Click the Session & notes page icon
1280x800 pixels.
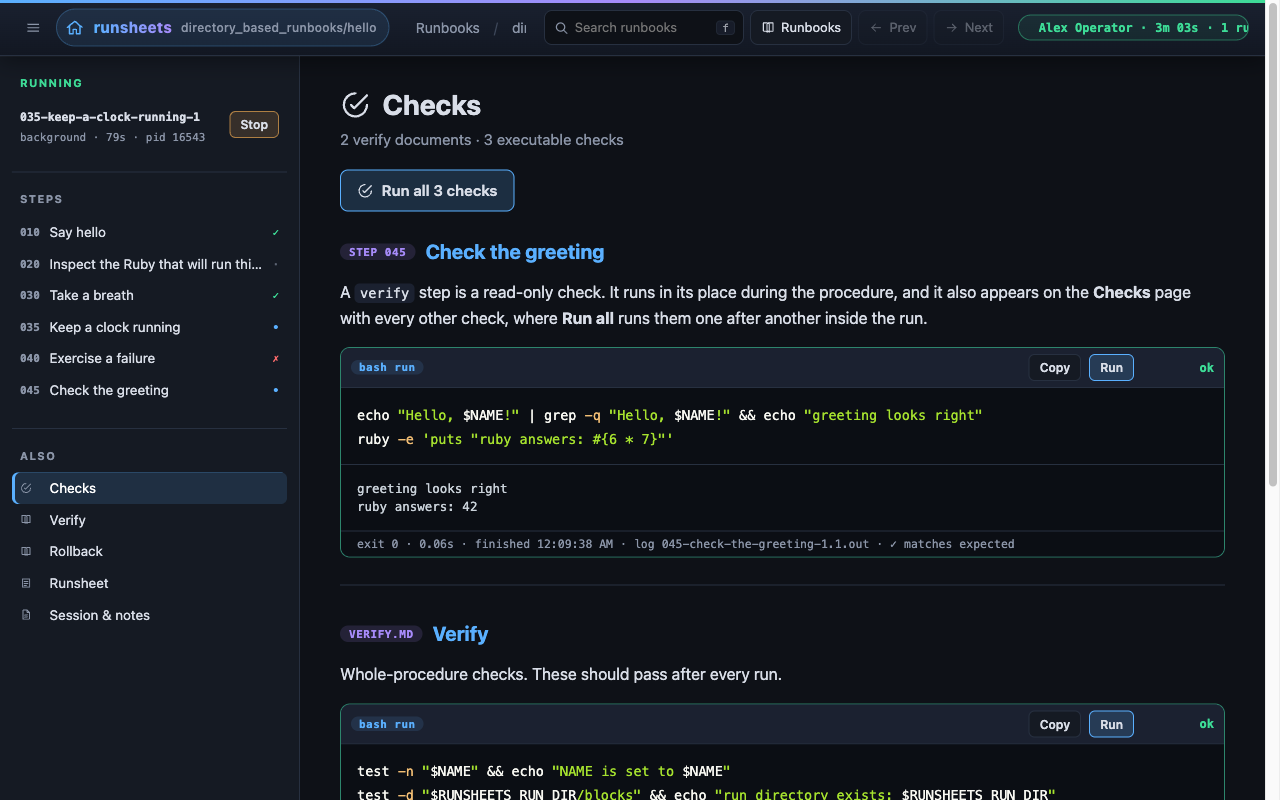point(27,615)
